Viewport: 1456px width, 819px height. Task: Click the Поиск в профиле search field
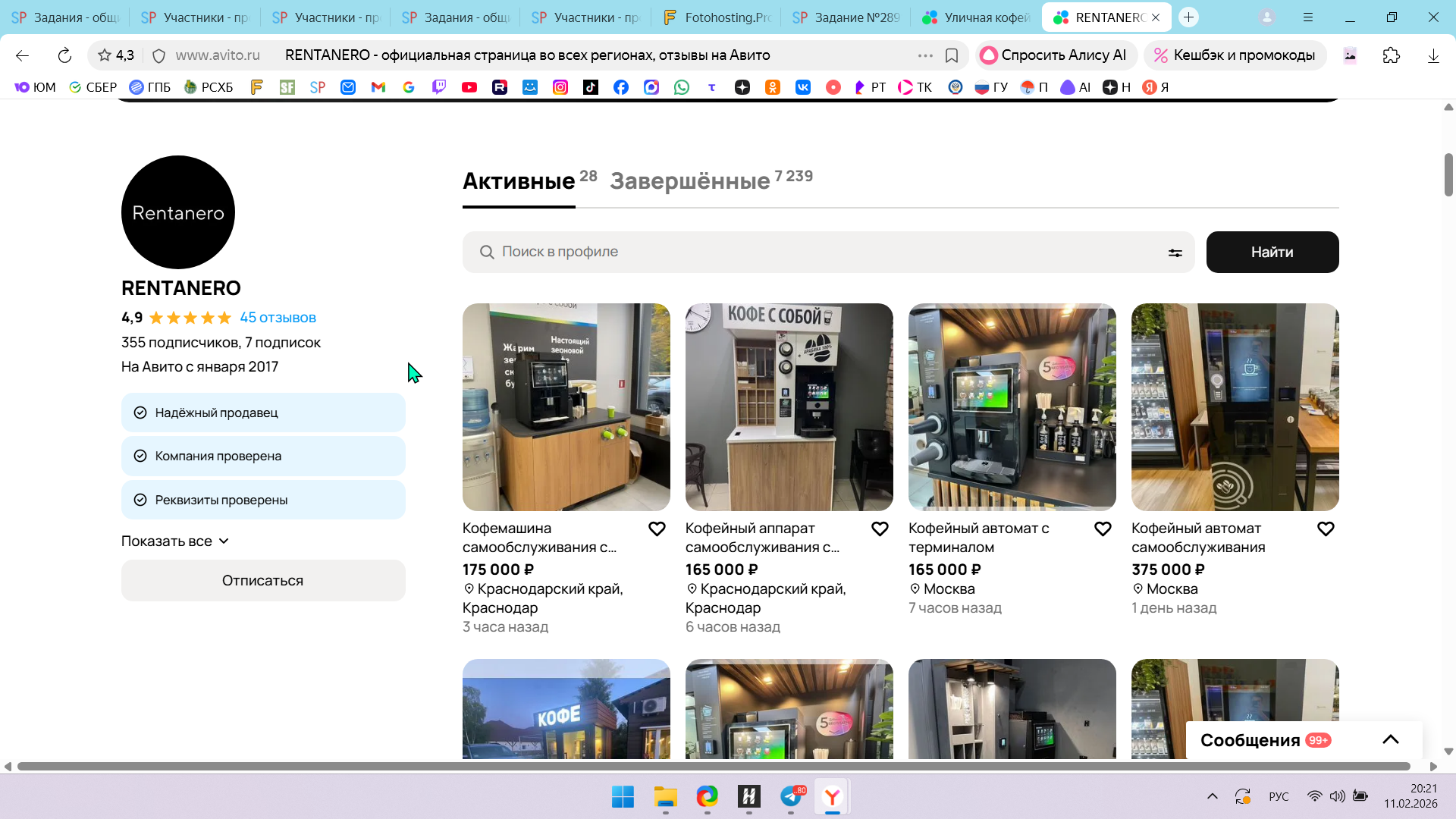(x=819, y=252)
